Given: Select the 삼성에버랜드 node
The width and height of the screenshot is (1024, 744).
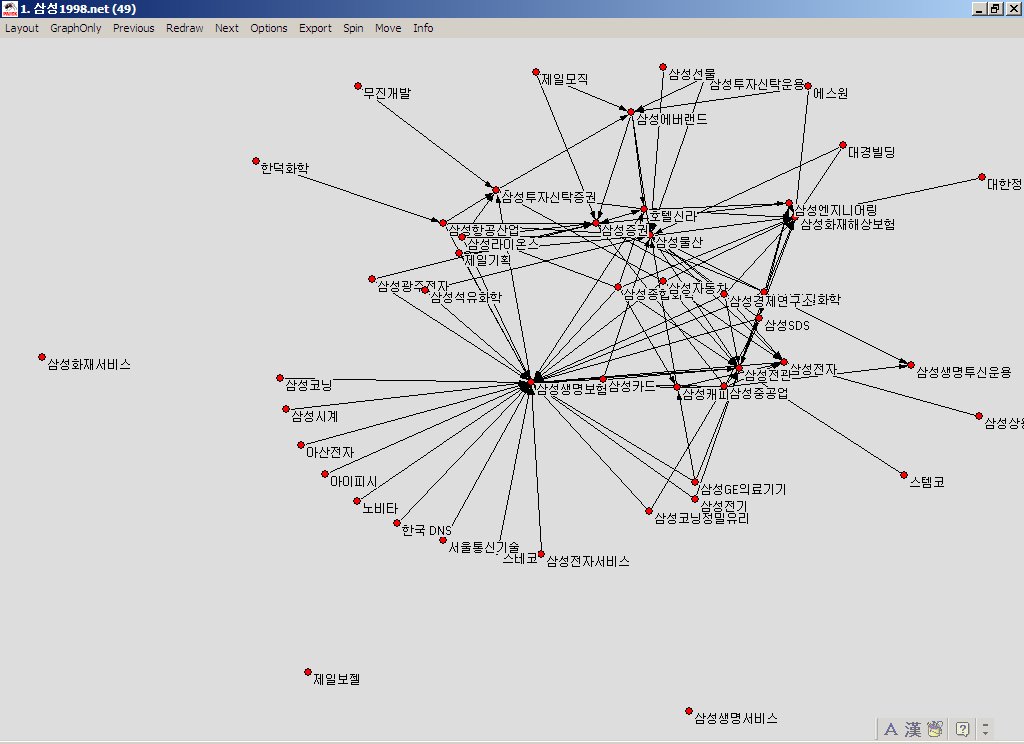Looking at the screenshot, I should tap(631, 112).
